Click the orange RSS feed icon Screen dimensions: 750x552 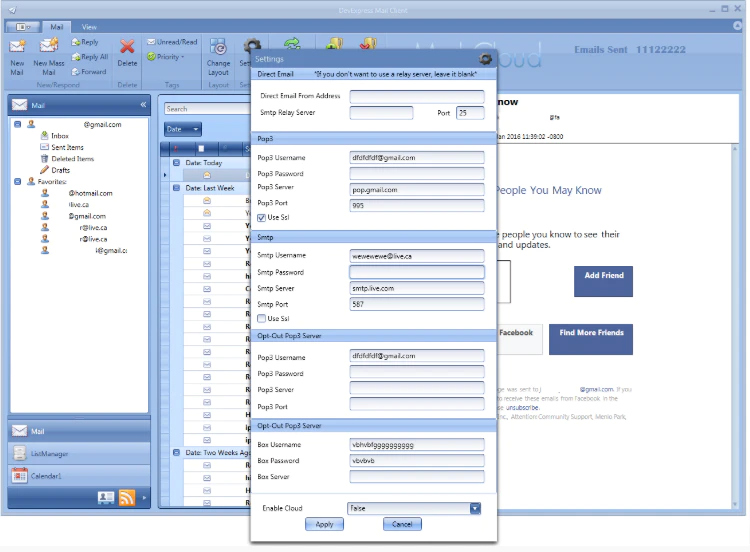tap(127, 498)
